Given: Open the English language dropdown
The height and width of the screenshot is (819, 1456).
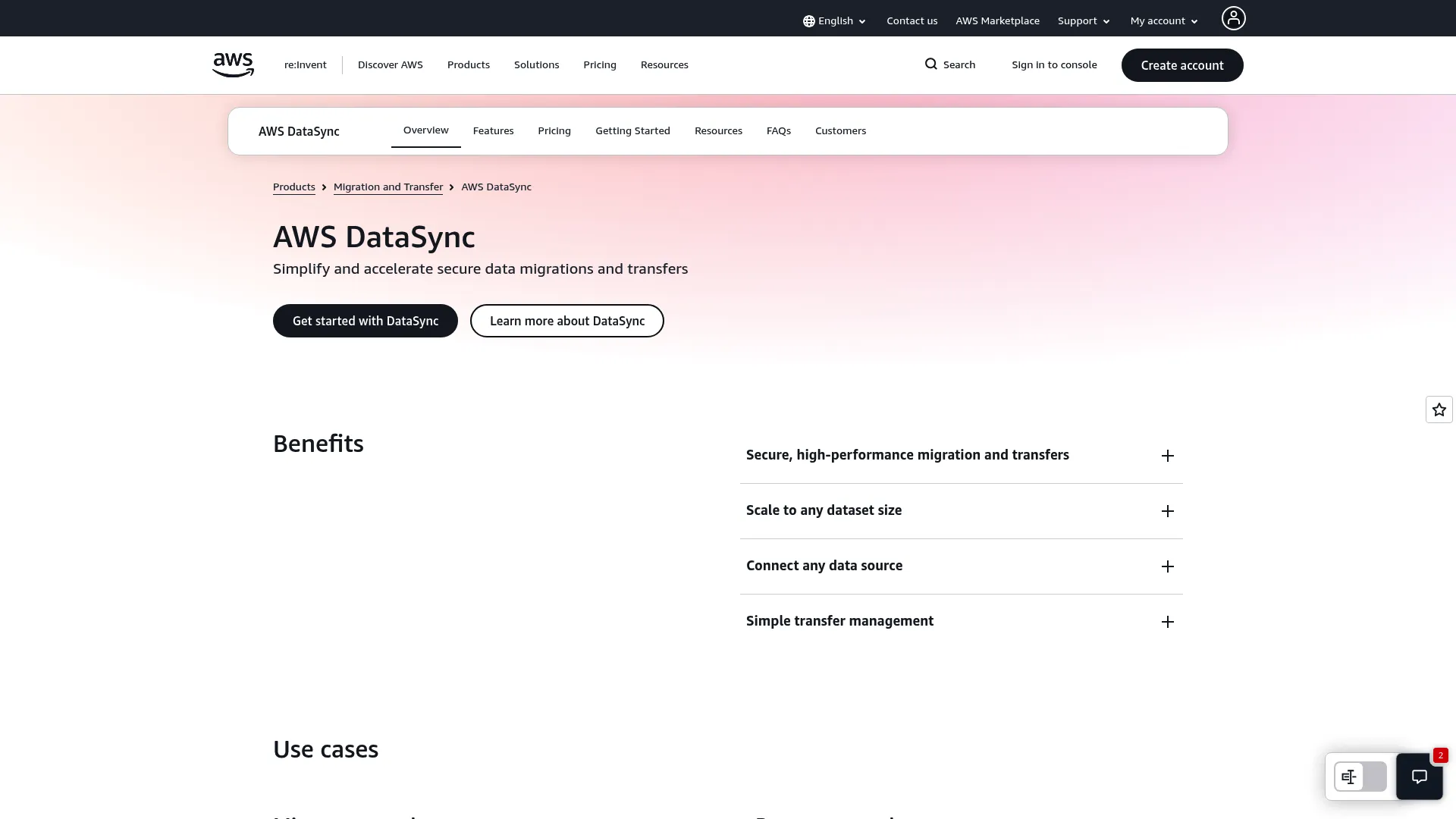Looking at the screenshot, I should [x=834, y=21].
